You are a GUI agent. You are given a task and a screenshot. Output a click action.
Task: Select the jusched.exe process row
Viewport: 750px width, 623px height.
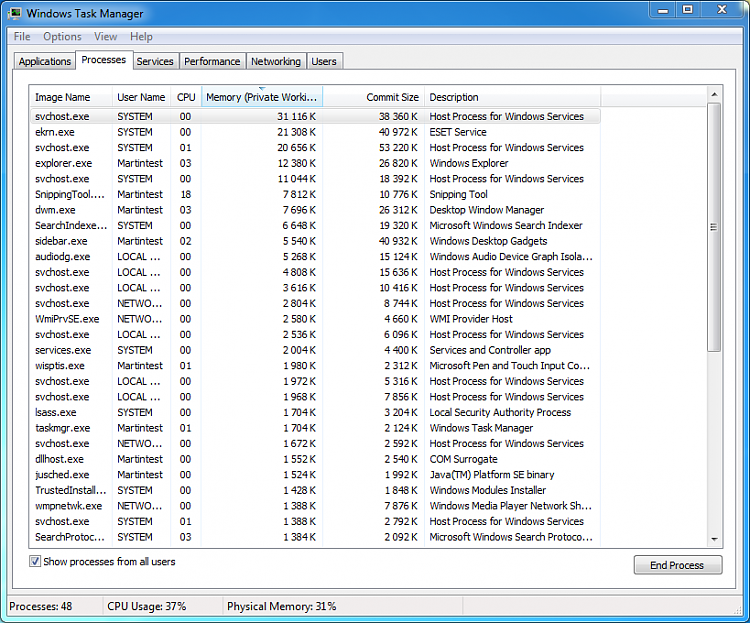click(x=315, y=475)
